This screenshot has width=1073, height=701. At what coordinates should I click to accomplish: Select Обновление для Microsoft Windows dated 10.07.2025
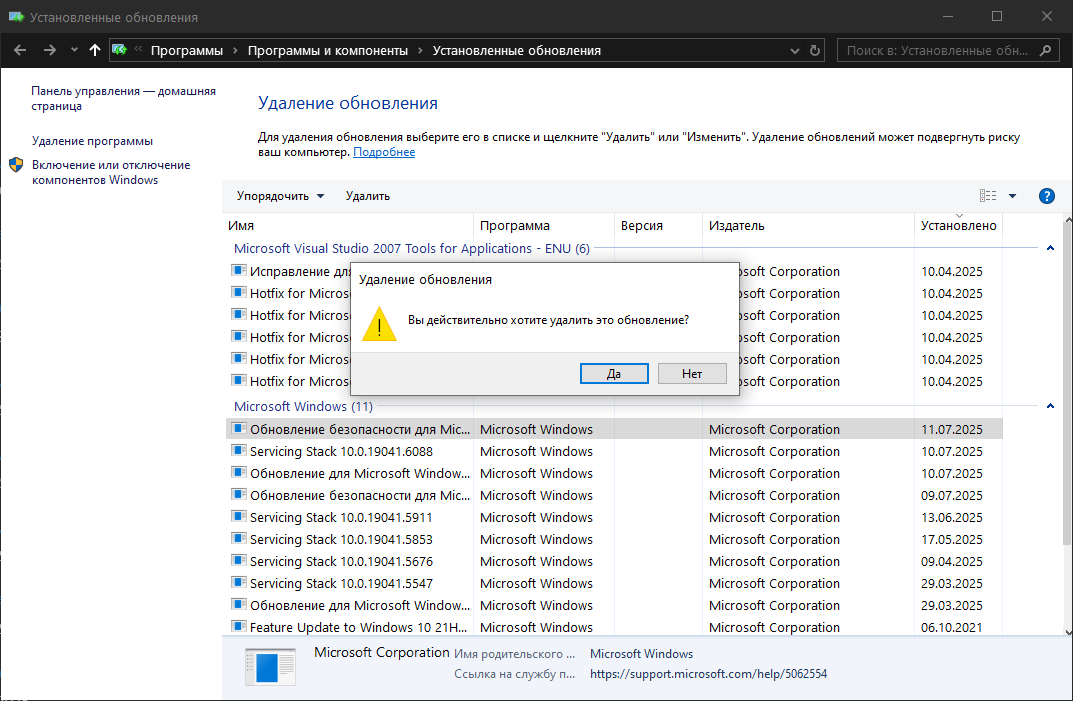pos(614,473)
